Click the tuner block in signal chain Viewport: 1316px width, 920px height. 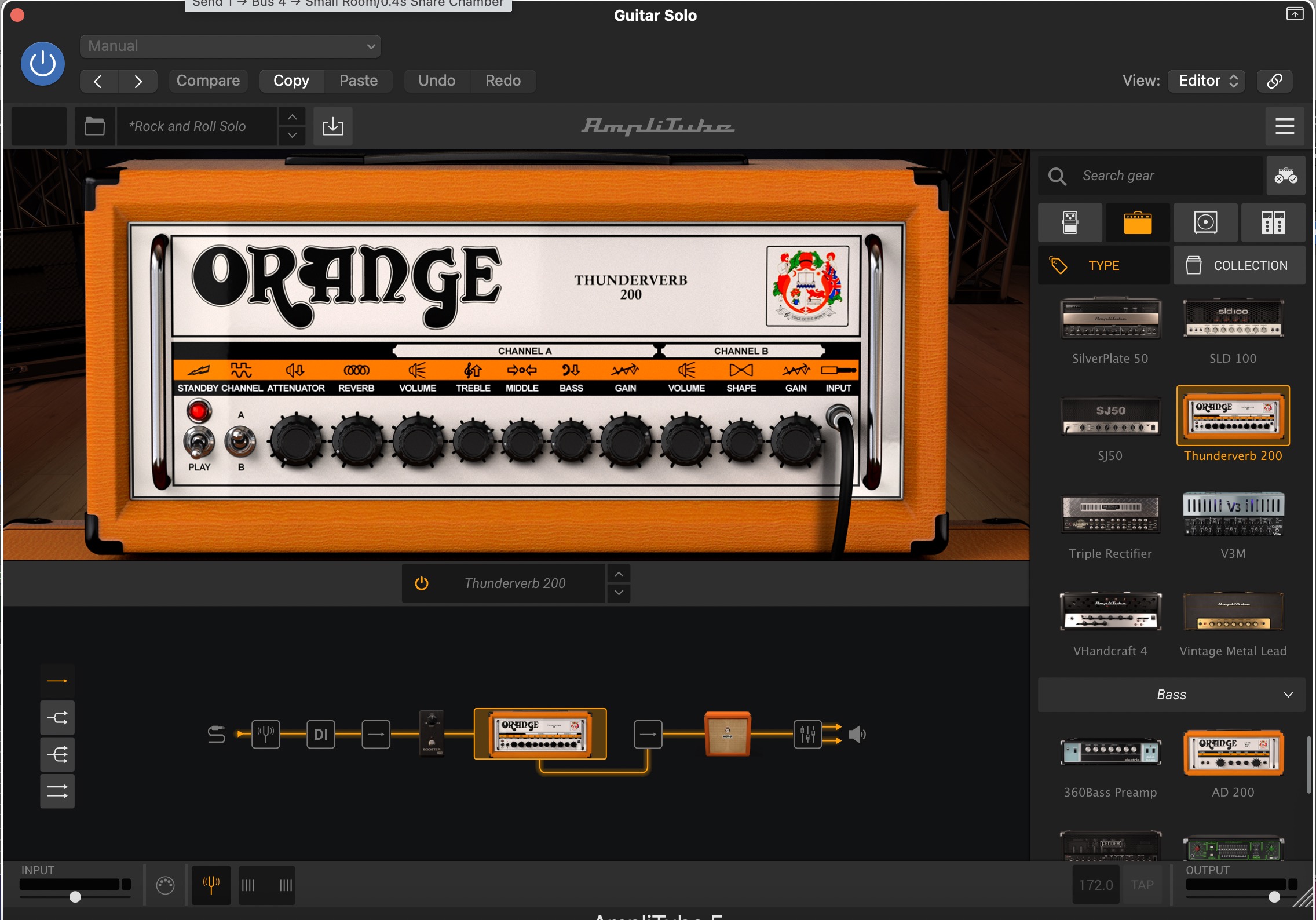(x=266, y=734)
